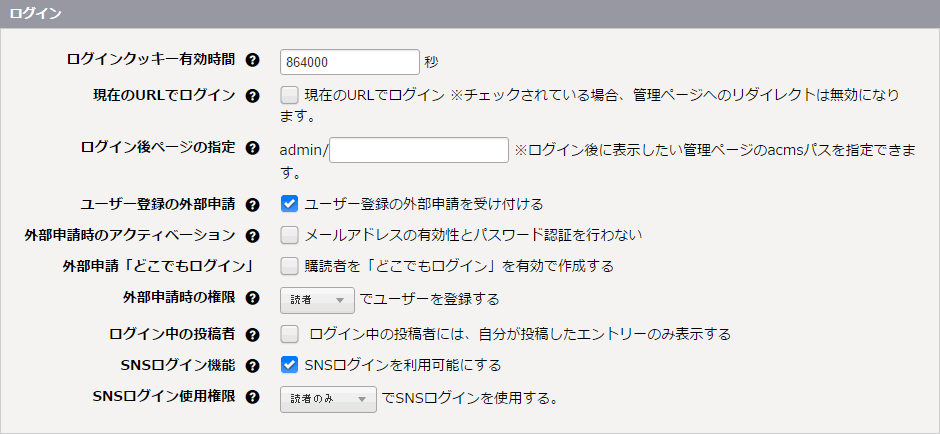Open the 読者 role dropdown
Image resolution: width=940 pixels, height=434 pixels.
[x=318, y=300]
